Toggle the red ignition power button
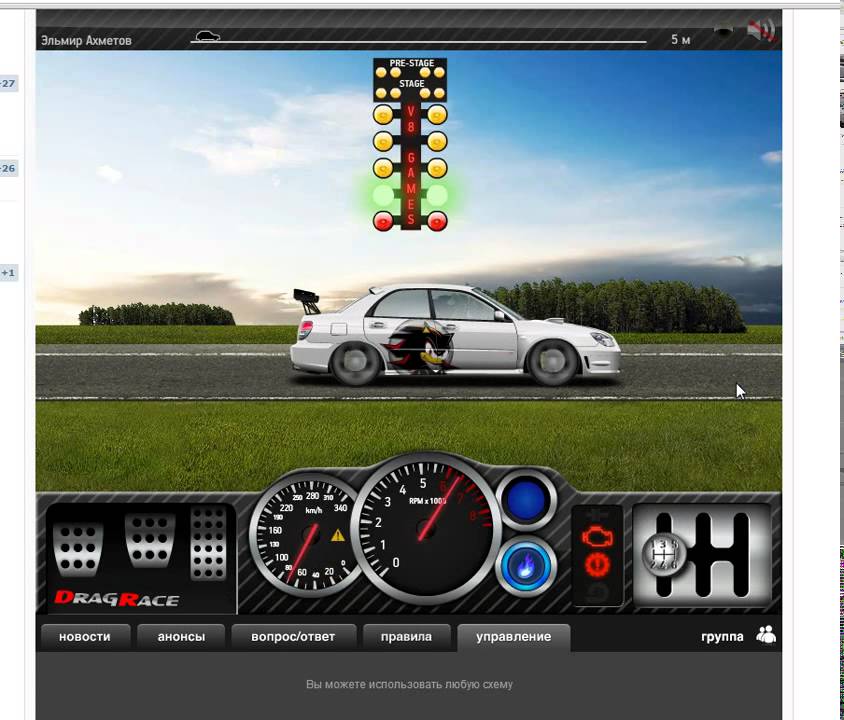Screen dimensions: 844x720 click(596, 566)
